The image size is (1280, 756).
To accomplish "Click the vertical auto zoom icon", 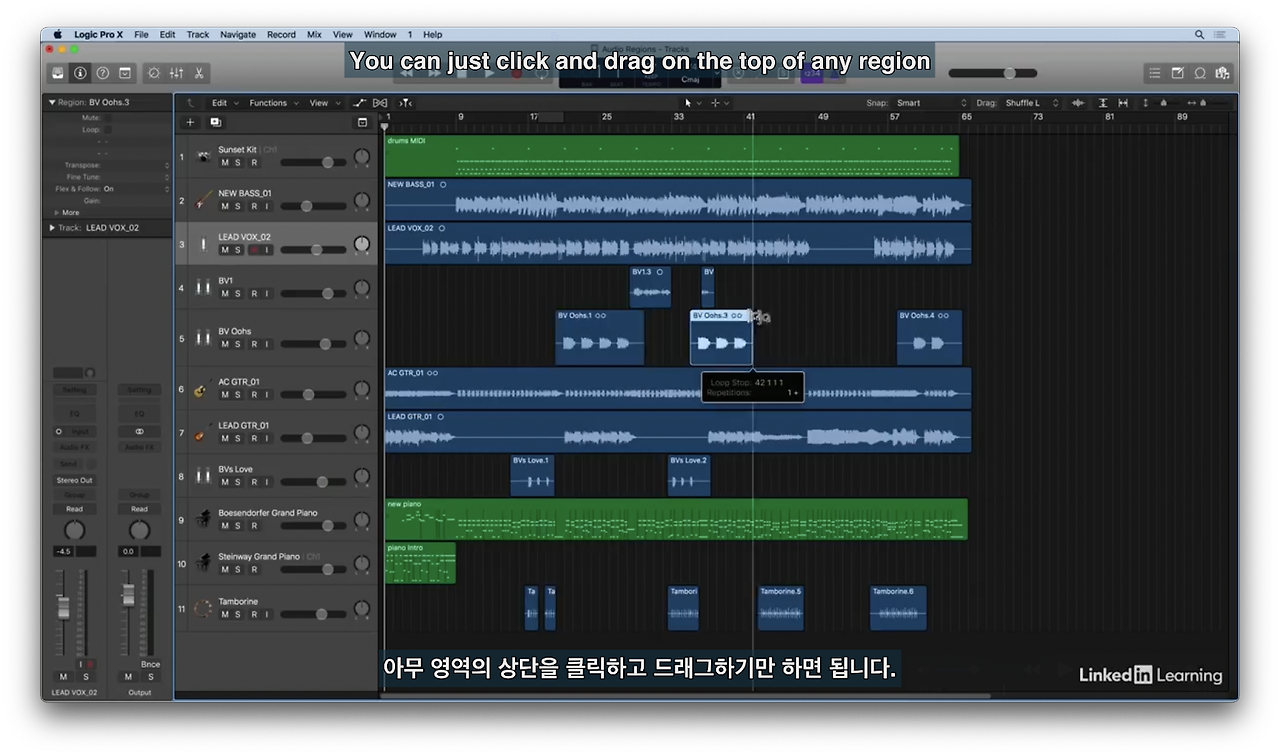I will [1103, 103].
